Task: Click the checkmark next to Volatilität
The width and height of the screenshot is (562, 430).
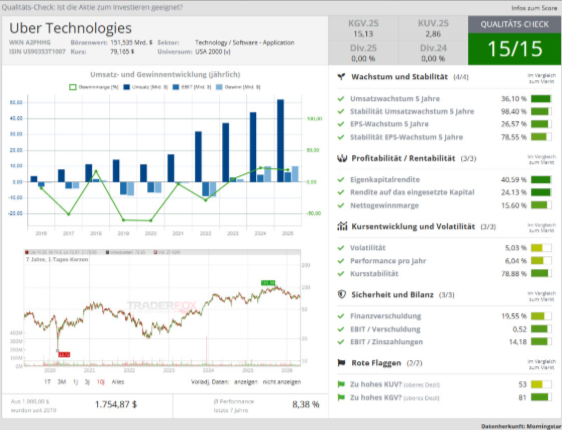Action: coord(341,248)
